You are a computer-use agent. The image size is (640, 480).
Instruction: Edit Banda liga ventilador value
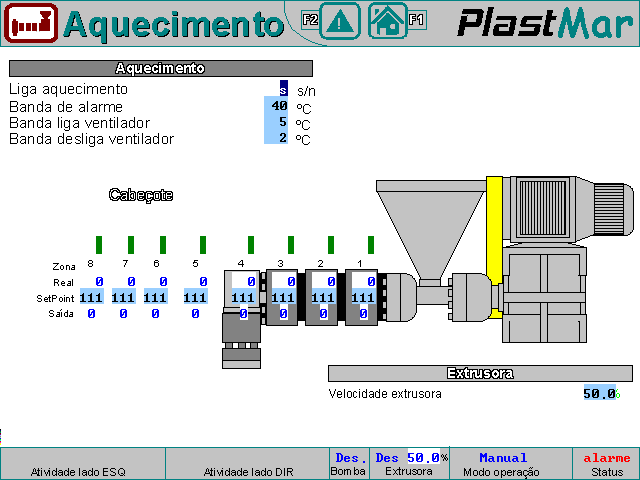[277, 122]
